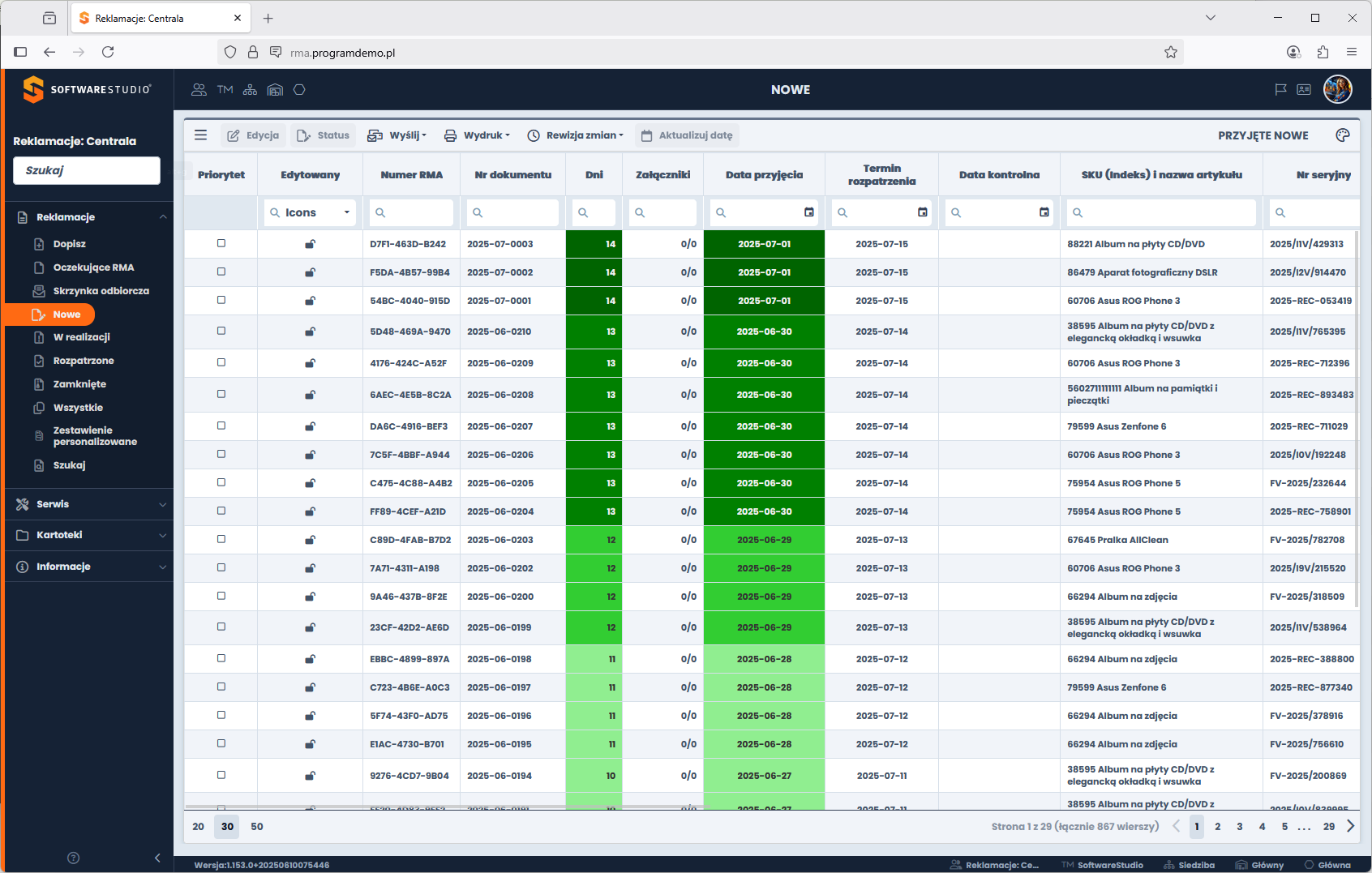This screenshot has width=1372, height=873.
Task: Tick checkbox for row F5DA-4B57-99B4
Action: click(x=221, y=272)
